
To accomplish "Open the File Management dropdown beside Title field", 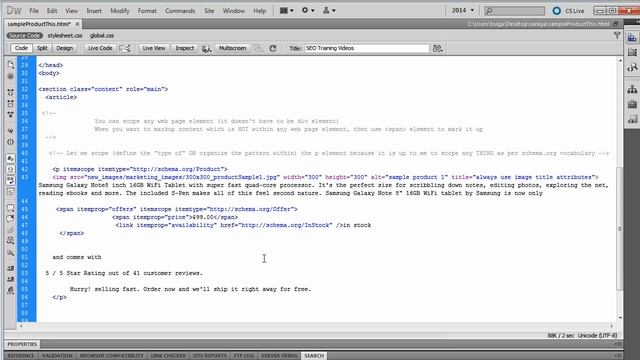I will 438,48.
